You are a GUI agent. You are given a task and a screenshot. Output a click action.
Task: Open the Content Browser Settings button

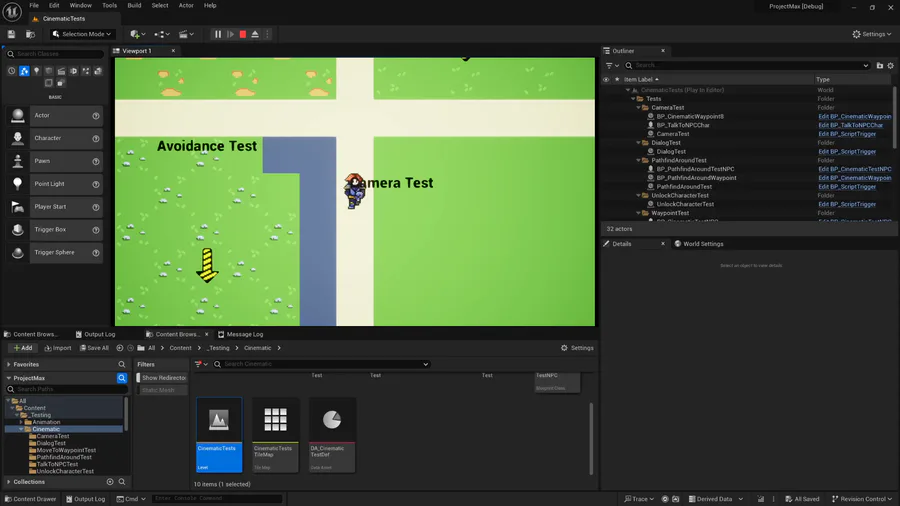(577, 348)
